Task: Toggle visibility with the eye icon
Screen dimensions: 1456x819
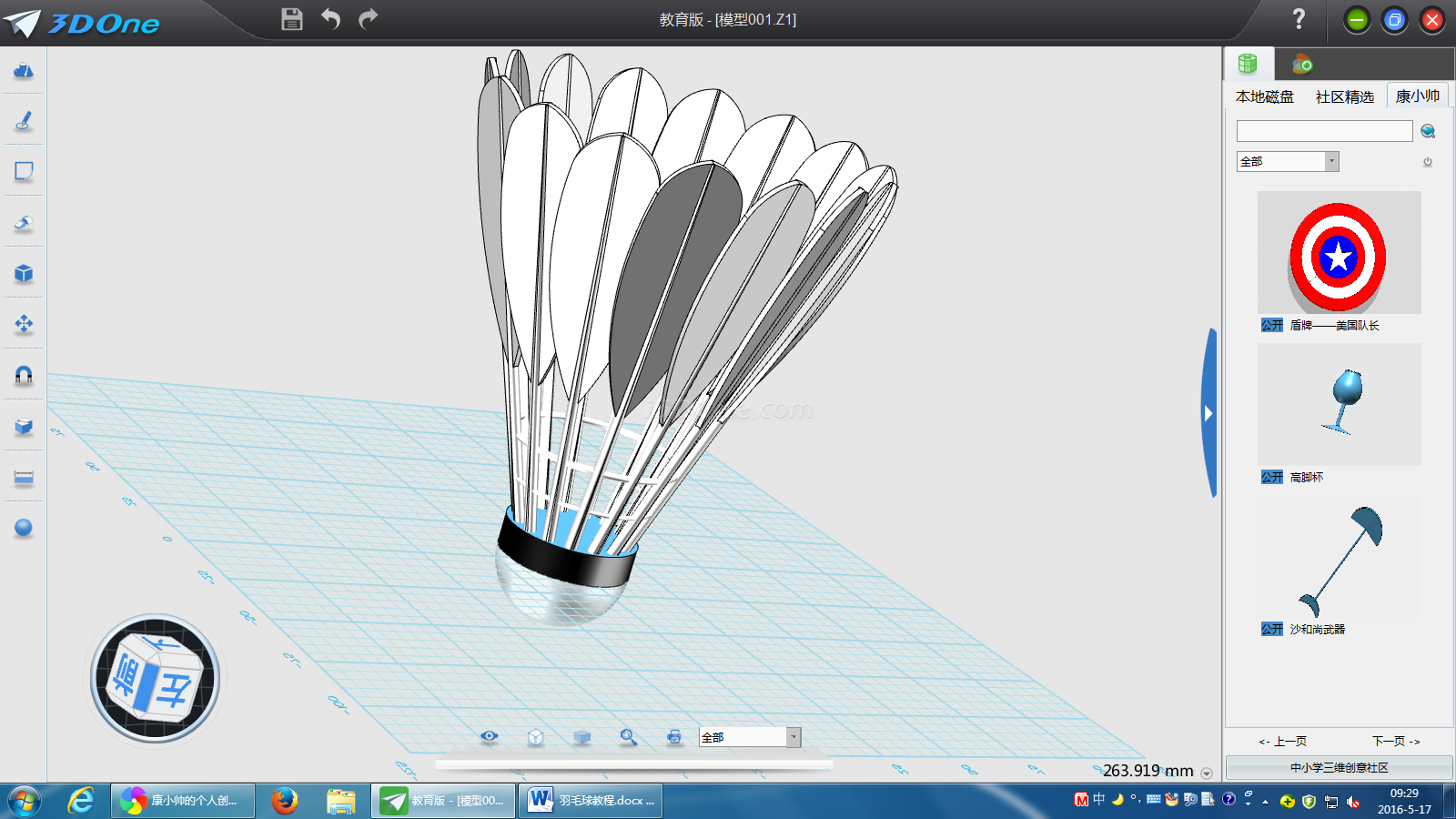Action: [490, 737]
